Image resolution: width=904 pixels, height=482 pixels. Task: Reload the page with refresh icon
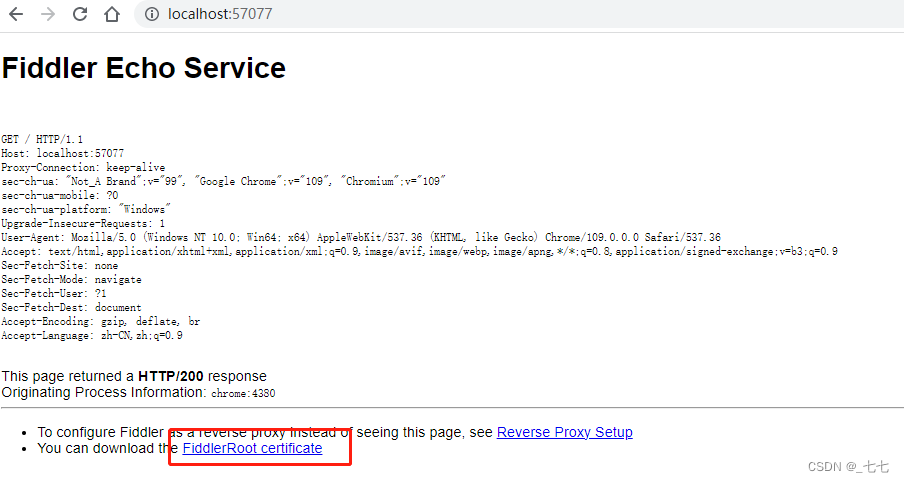(80, 14)
